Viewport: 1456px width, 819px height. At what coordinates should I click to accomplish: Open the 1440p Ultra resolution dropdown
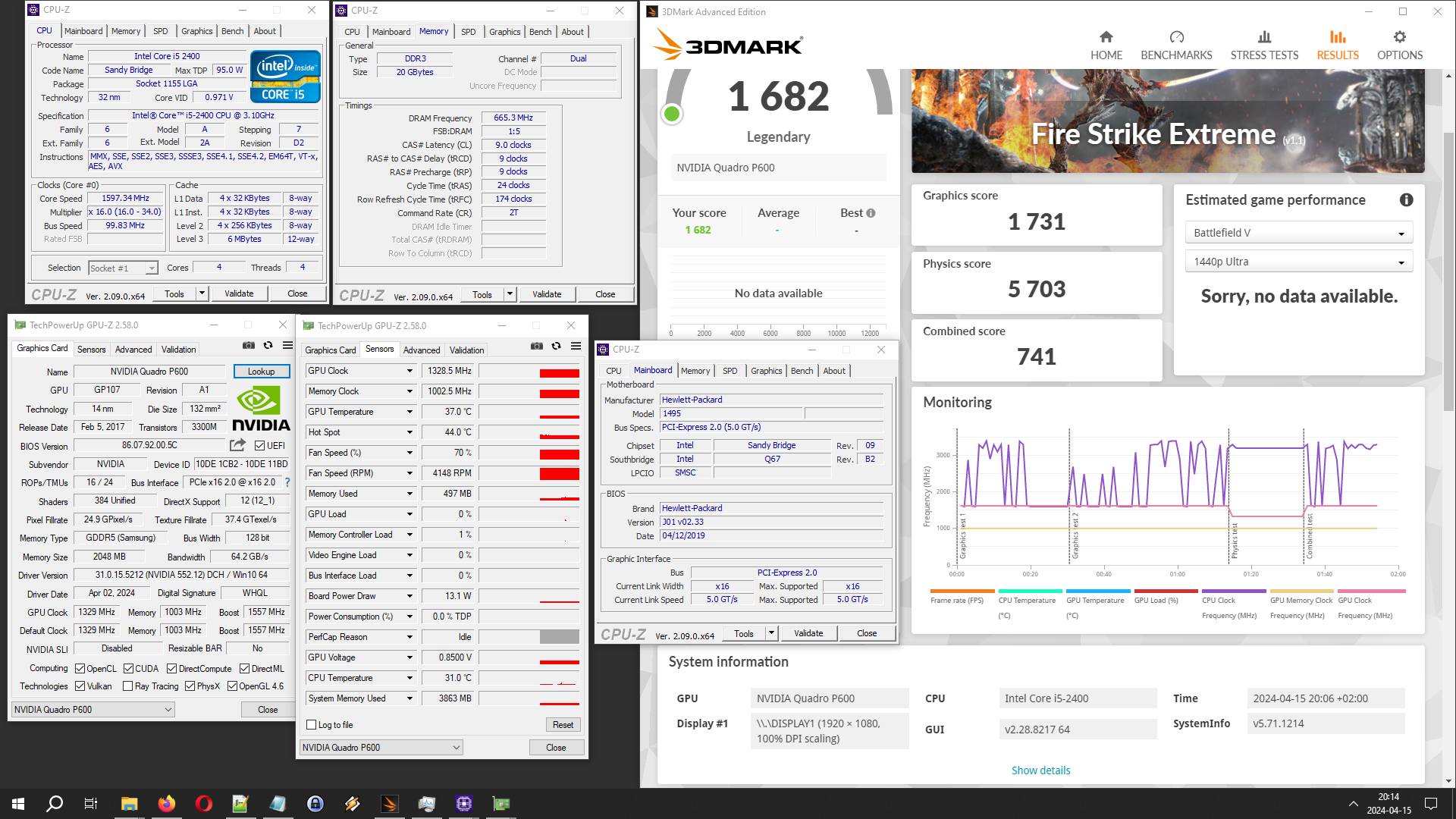tap(1298, 262)
